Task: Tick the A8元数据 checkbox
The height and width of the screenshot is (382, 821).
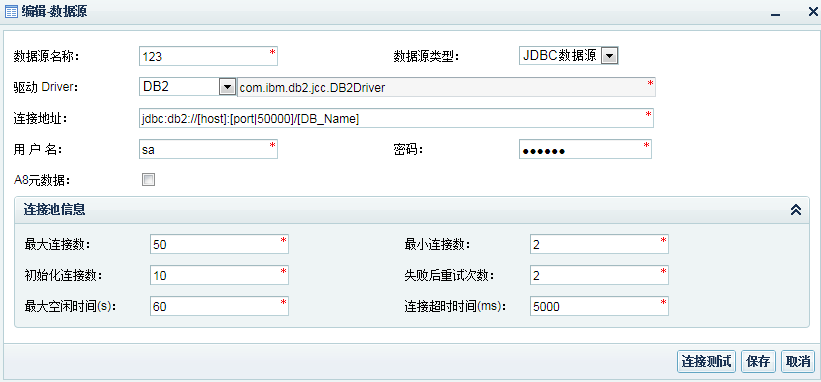Action: (x=149, y=180)
